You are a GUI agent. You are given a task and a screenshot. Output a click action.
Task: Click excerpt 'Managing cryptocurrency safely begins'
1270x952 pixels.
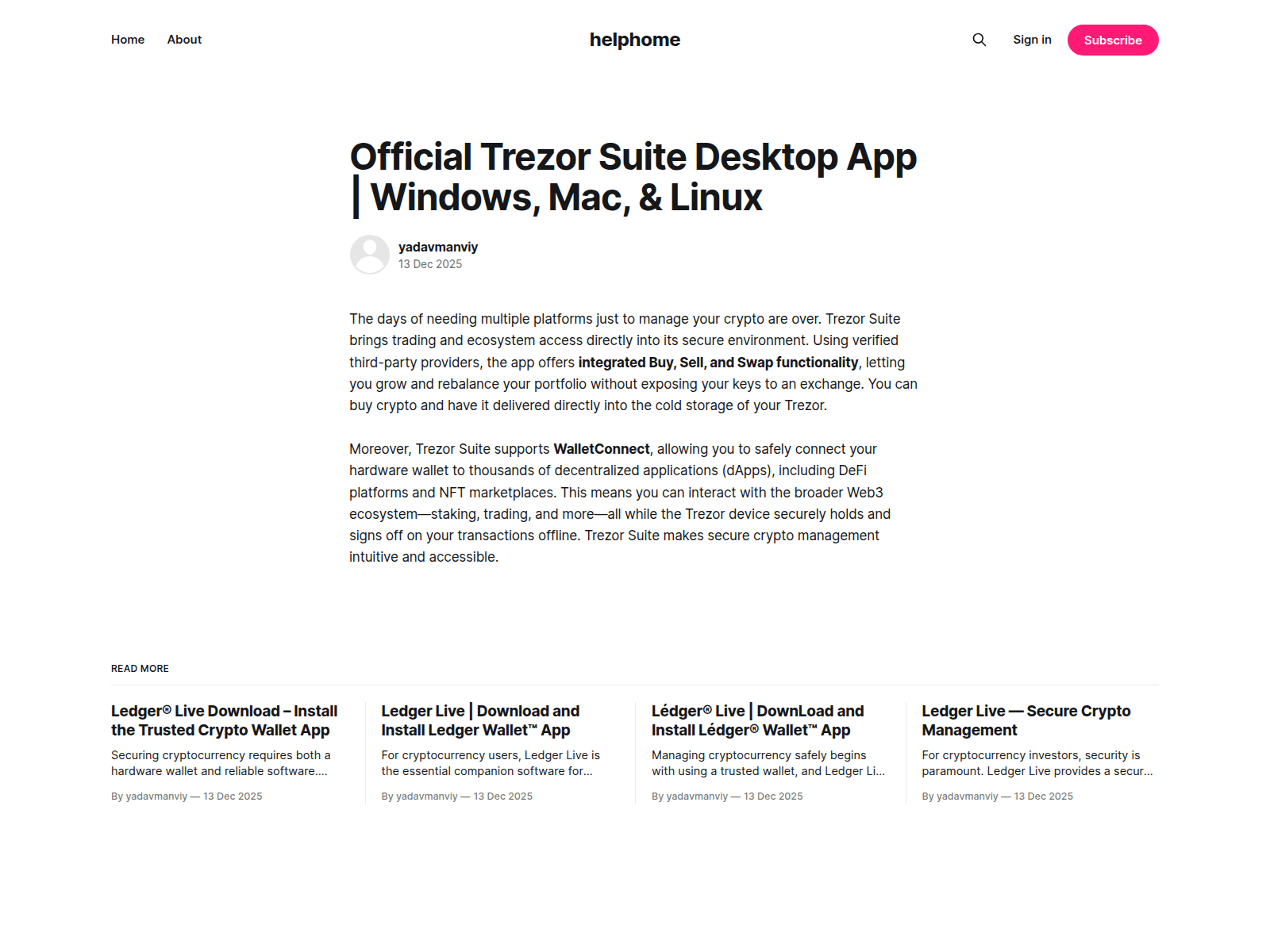(x=768, y=763)
